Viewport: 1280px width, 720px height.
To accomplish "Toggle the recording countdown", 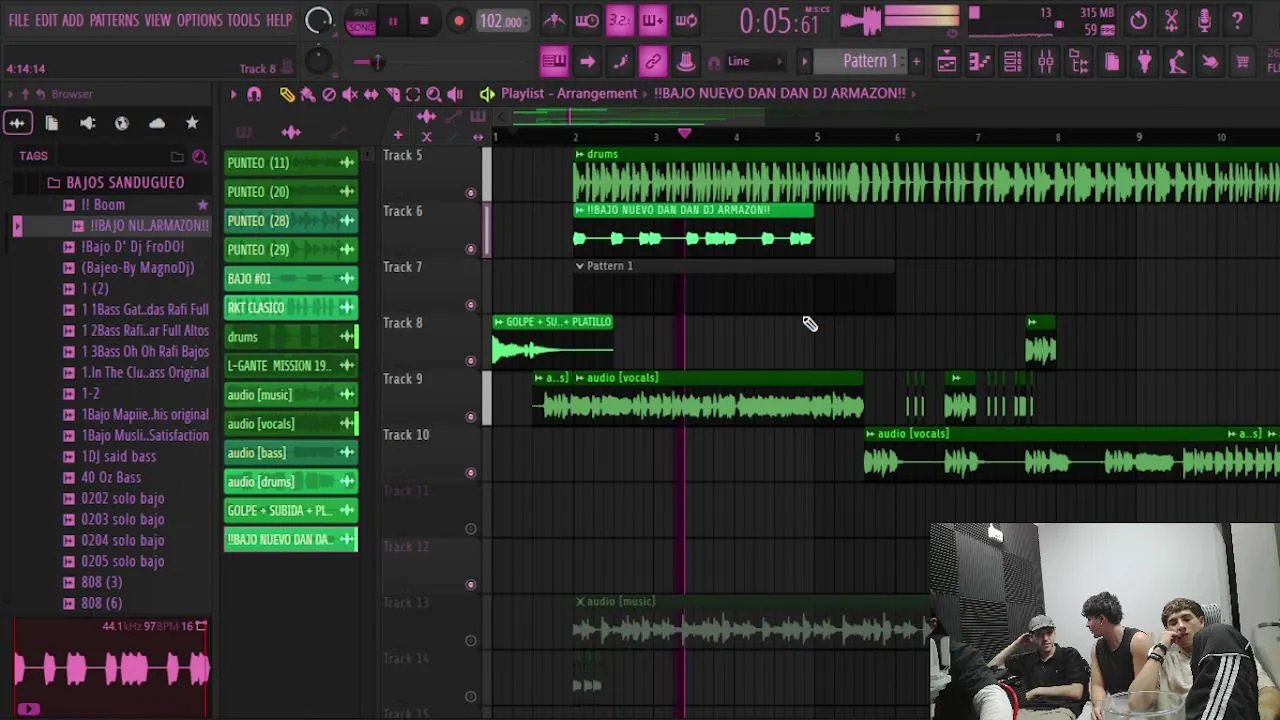I will coord(620,20).
